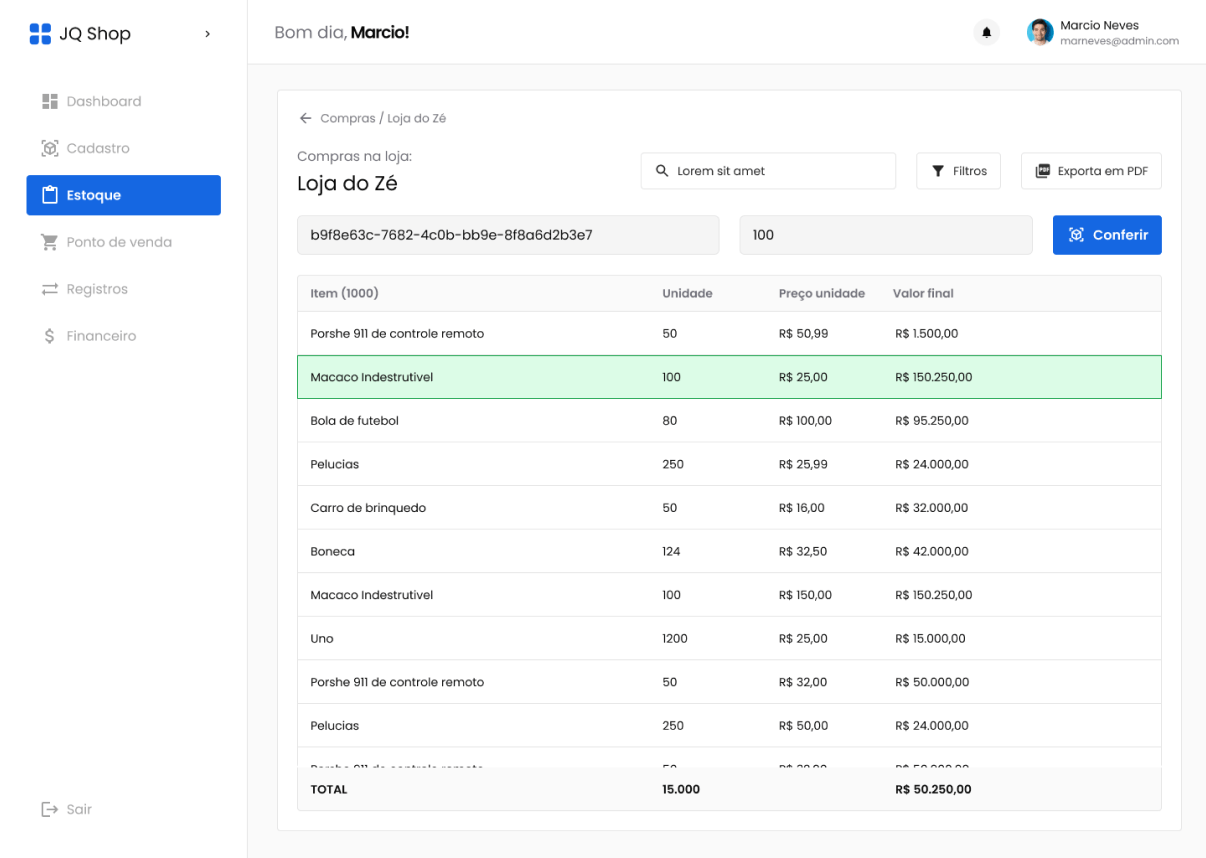Click the Dashboard grid icon
1206x858 pixels.
50,102
